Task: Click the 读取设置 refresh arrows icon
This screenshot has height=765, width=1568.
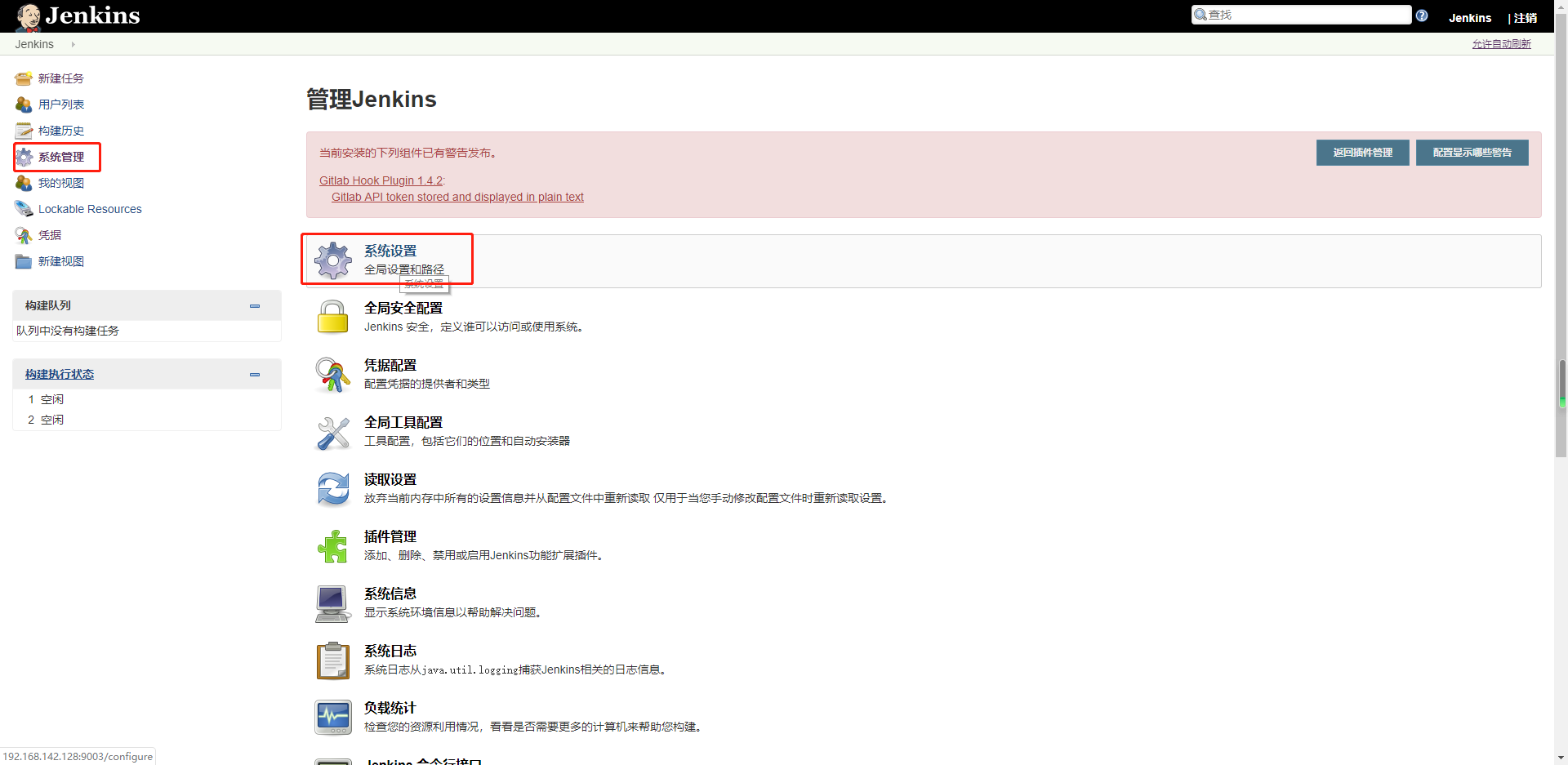Action: tap(333, 489)
